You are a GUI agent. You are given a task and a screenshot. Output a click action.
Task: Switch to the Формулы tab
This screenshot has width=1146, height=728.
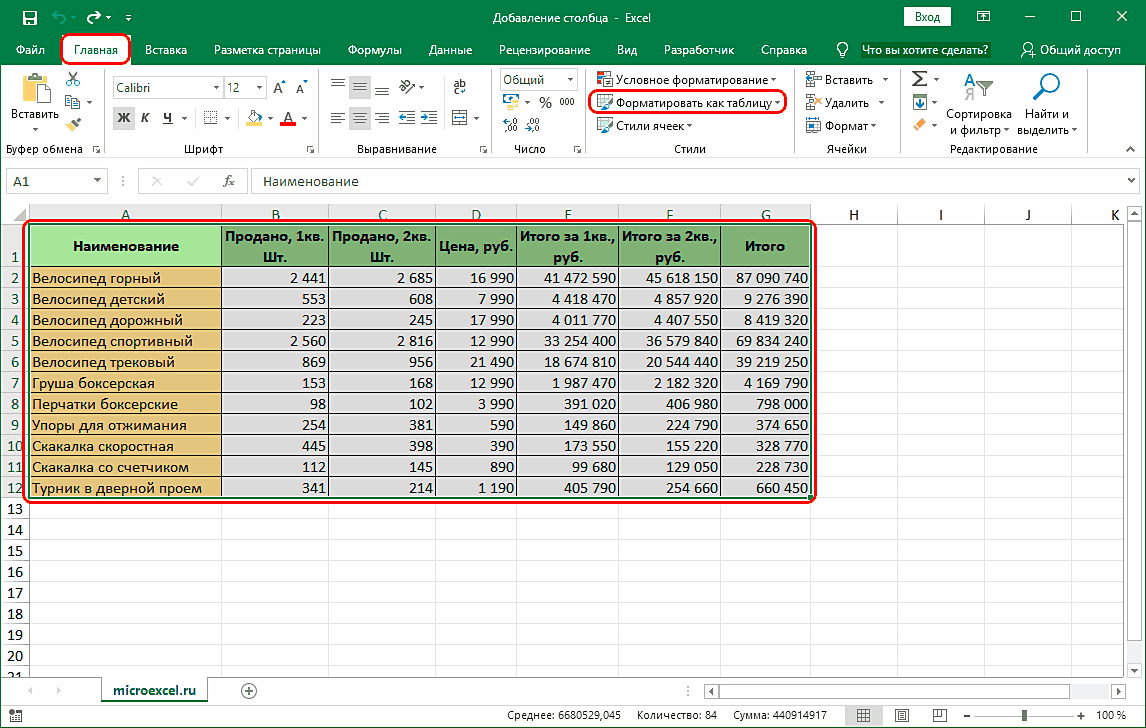(375, 50)
